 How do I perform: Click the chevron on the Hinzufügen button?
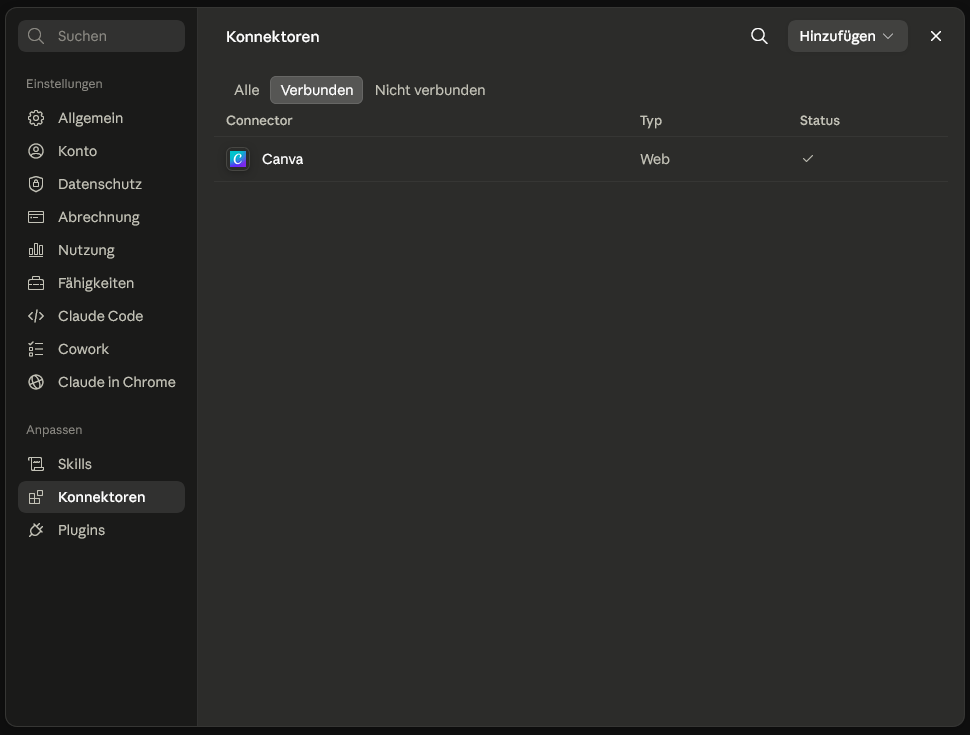pyautogui.click(x=888, y=37)
